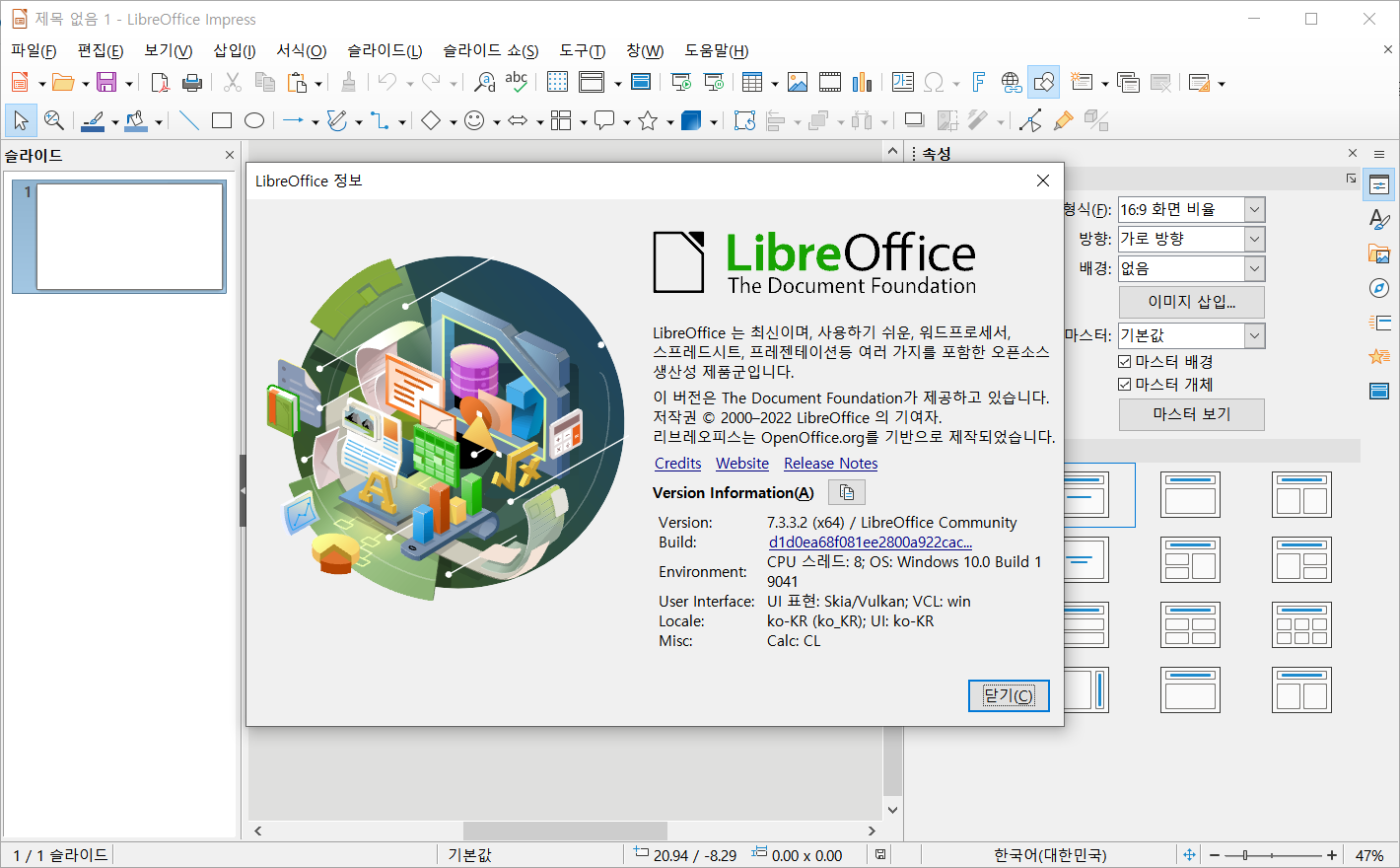The height and width of the screenshot is (868, 1400).
Task: Click the Release Notes link
Action: point(831,464)
